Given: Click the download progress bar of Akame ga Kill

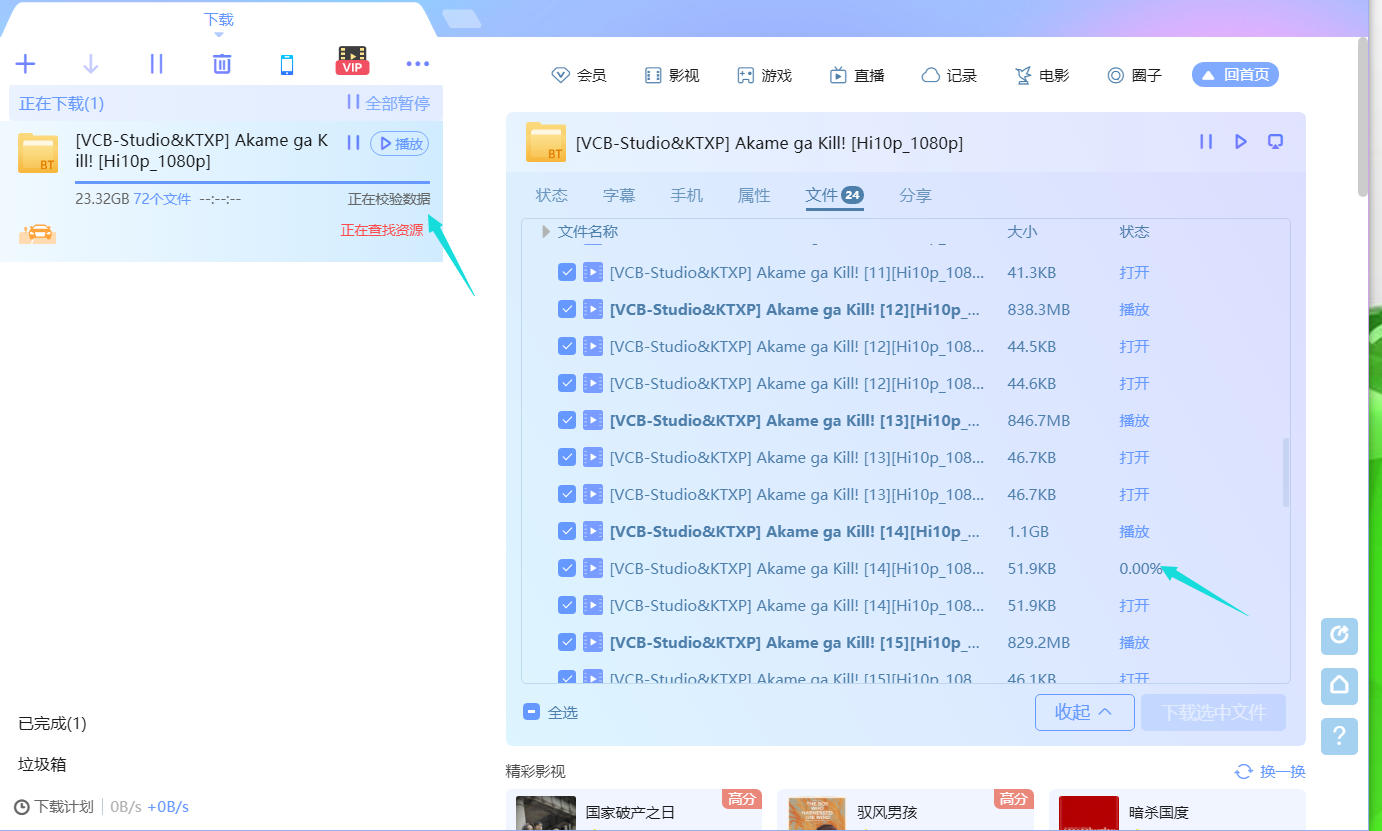Looking at the screenshot, I should pyautogui.click(x=253, y=180).
